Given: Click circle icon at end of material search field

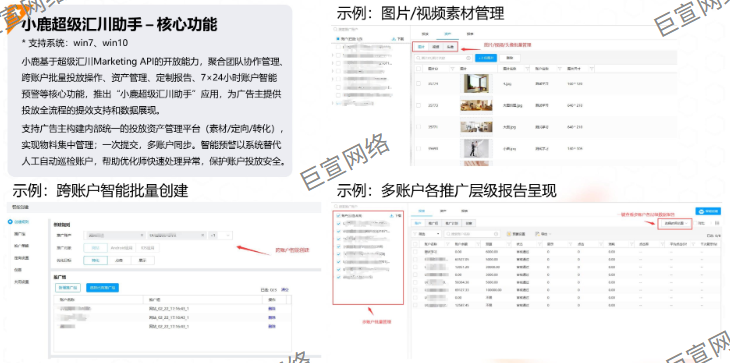Looking at the screenshot, I should [x=468, y=58].
